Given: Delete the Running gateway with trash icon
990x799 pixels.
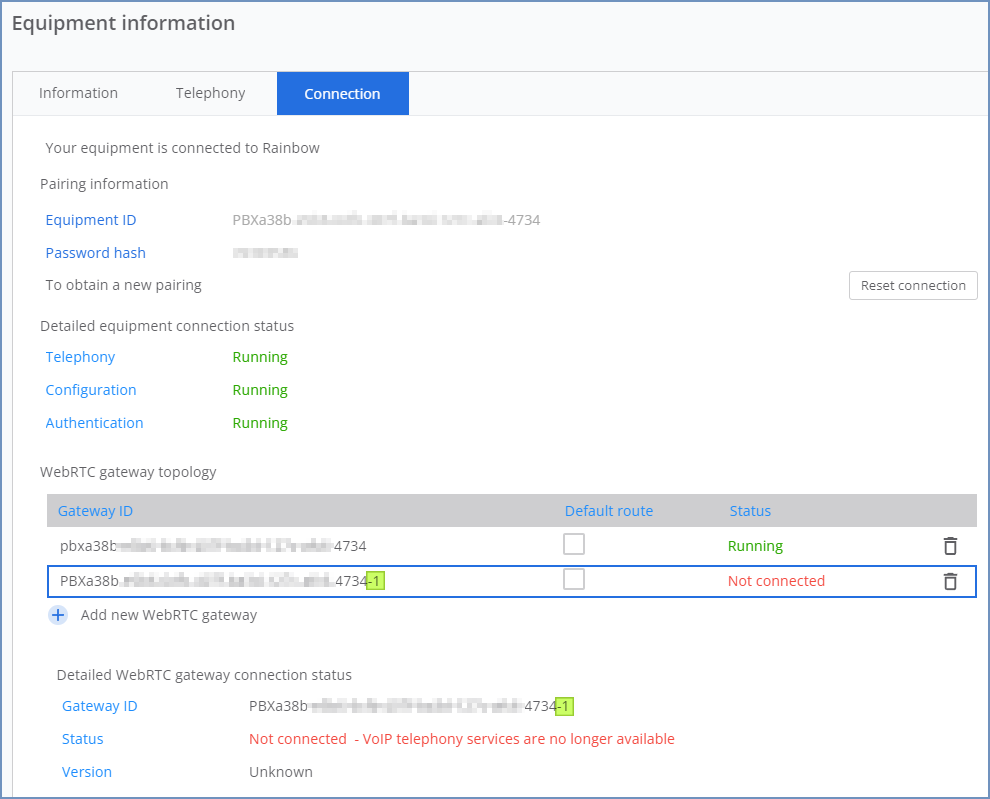Looking at the screenshot, I should point(950,546).
